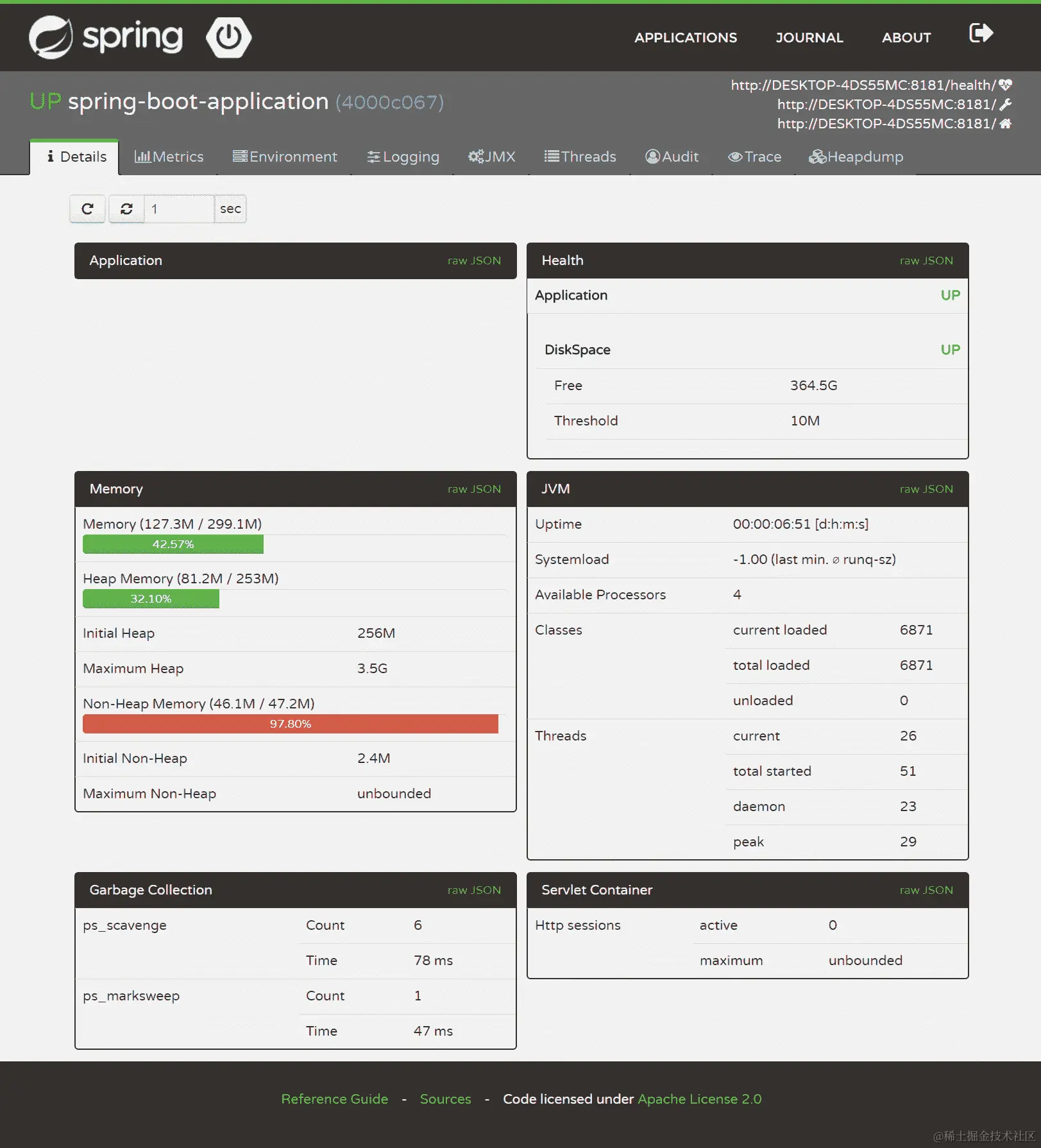This screenshot has height=1148, width=1041.
Task: Open JOURNAL in the top navigation
Action: [809, 37]
